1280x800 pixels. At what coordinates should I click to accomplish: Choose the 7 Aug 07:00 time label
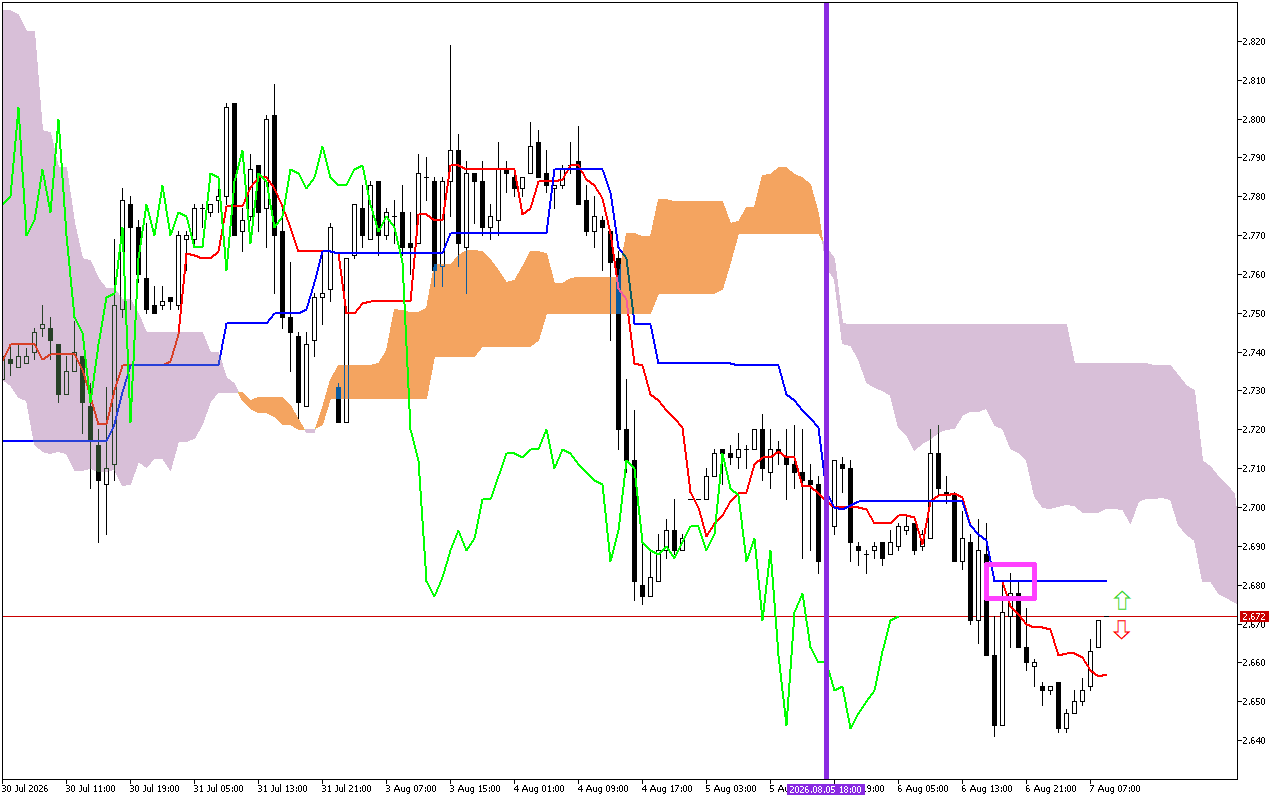[x=1115, y=789]
